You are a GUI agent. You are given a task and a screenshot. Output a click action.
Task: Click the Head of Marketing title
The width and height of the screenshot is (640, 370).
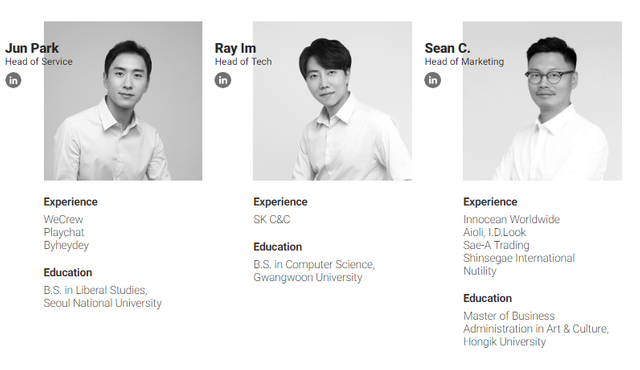pos(464,62)
